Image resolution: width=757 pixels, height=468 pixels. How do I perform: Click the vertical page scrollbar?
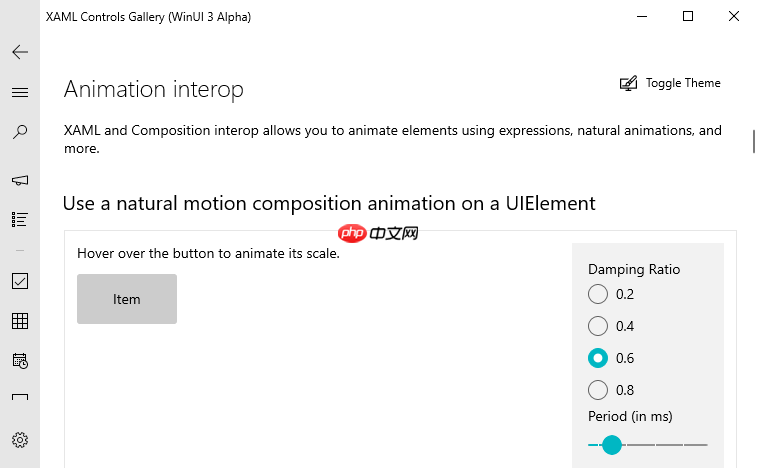coord(753,141)
